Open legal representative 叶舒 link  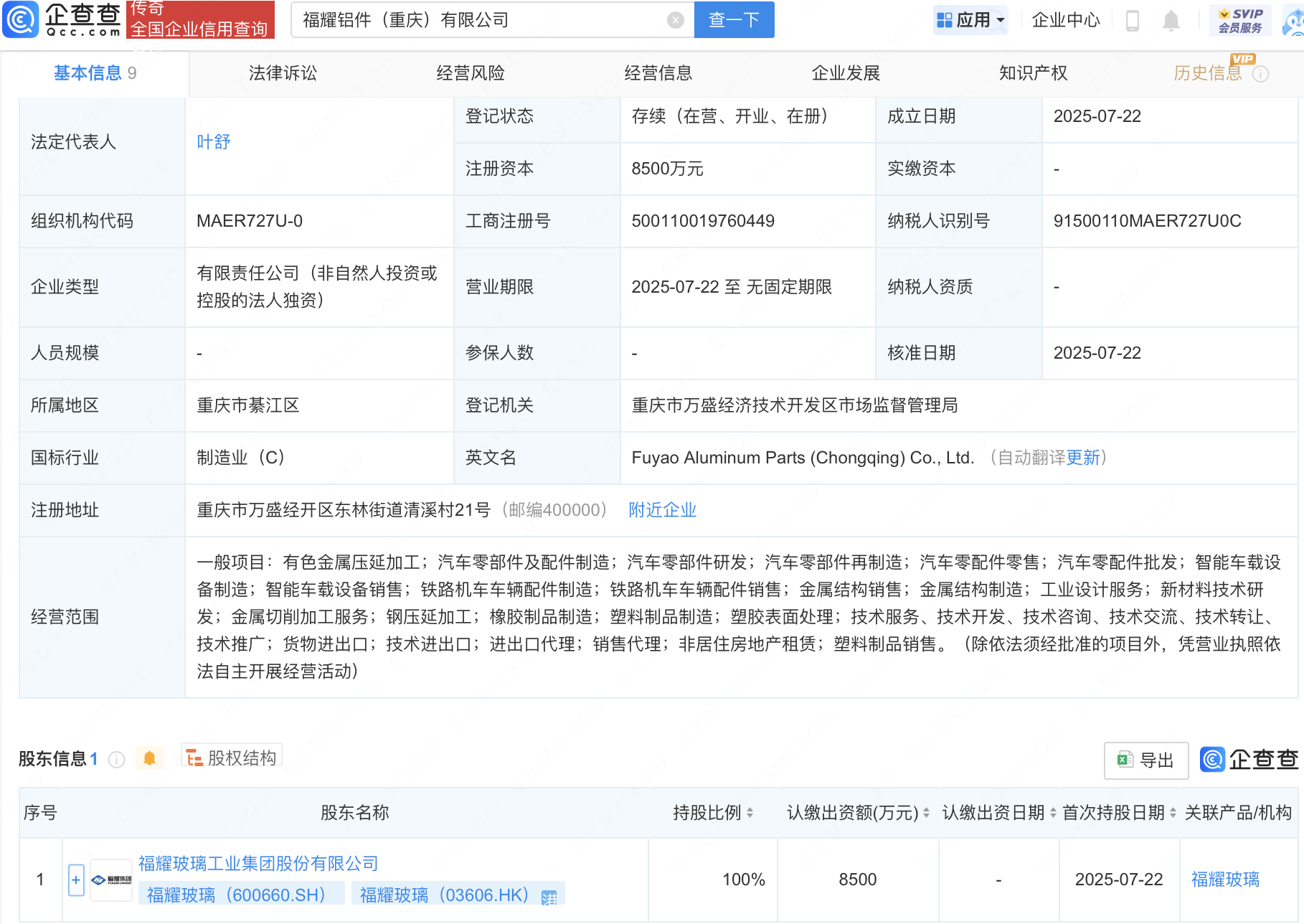214,142
